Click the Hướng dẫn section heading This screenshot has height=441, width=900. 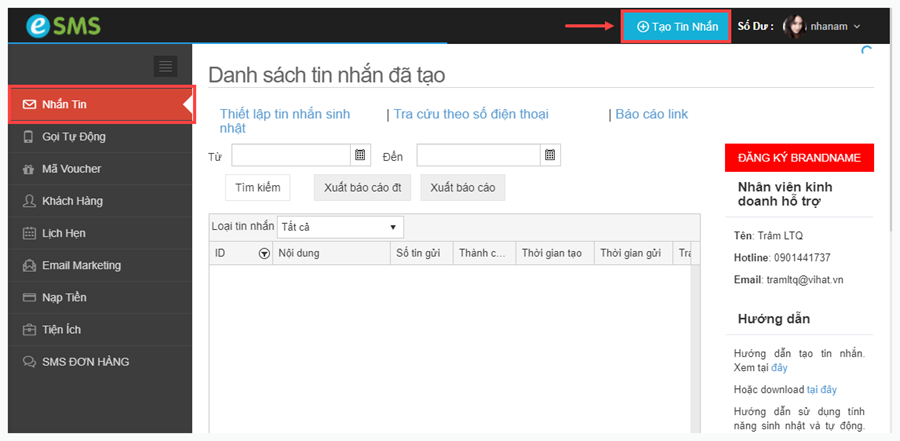click(x=774, y=319)
